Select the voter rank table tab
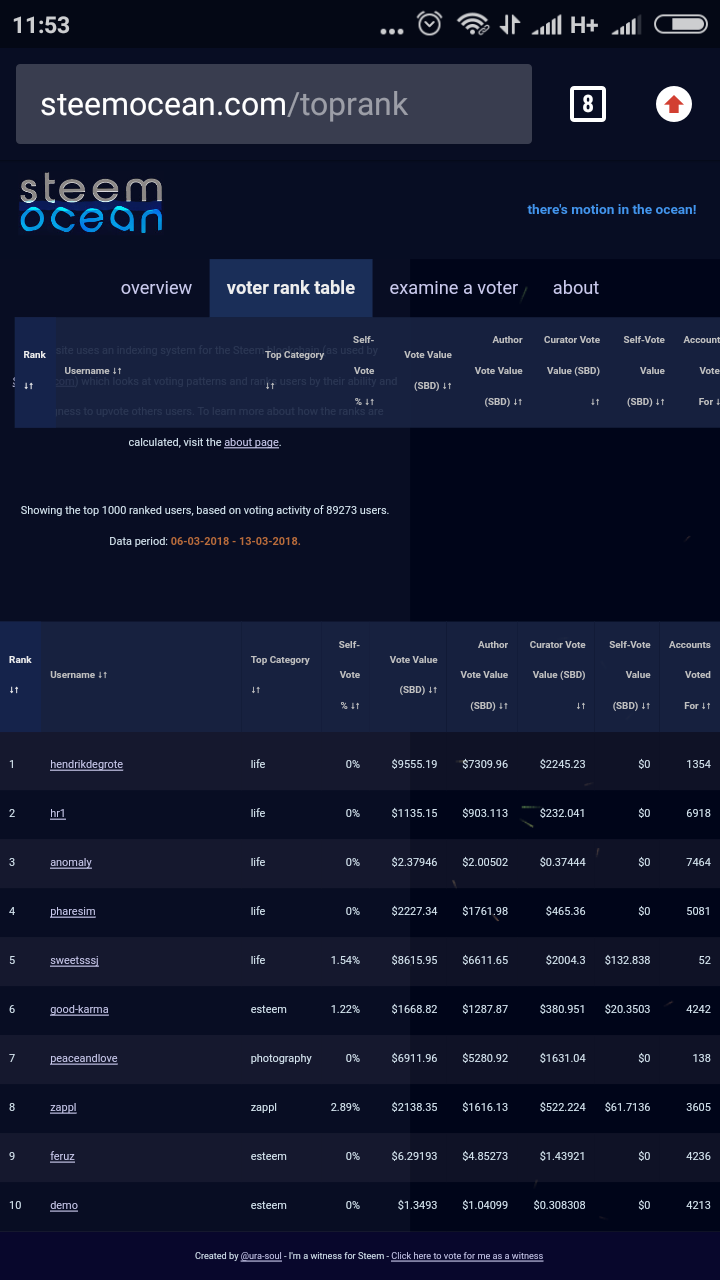Image resolution: width=720 pixels, height=1280 pixels. point(291,288)
